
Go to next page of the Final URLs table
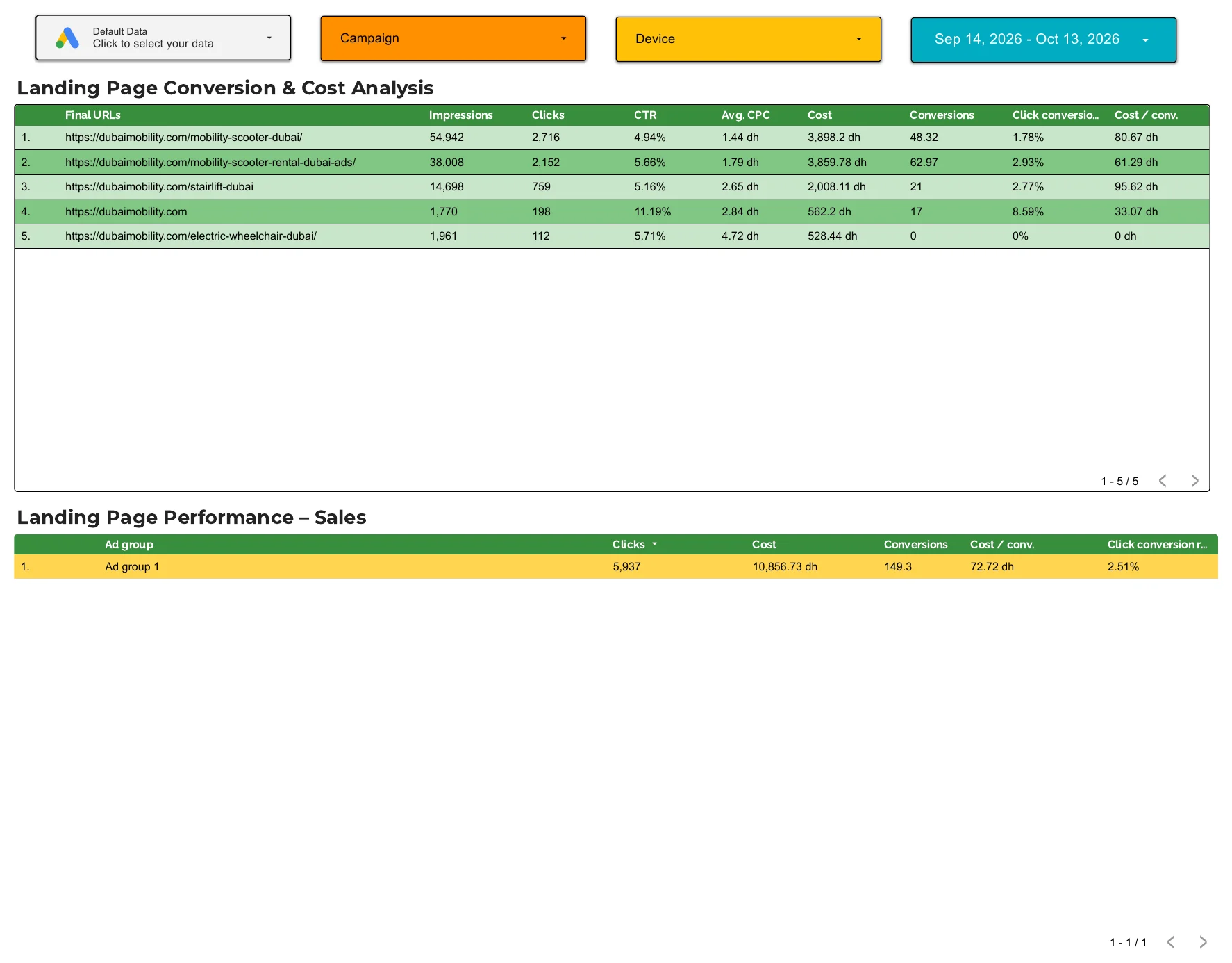(1194, 481)
